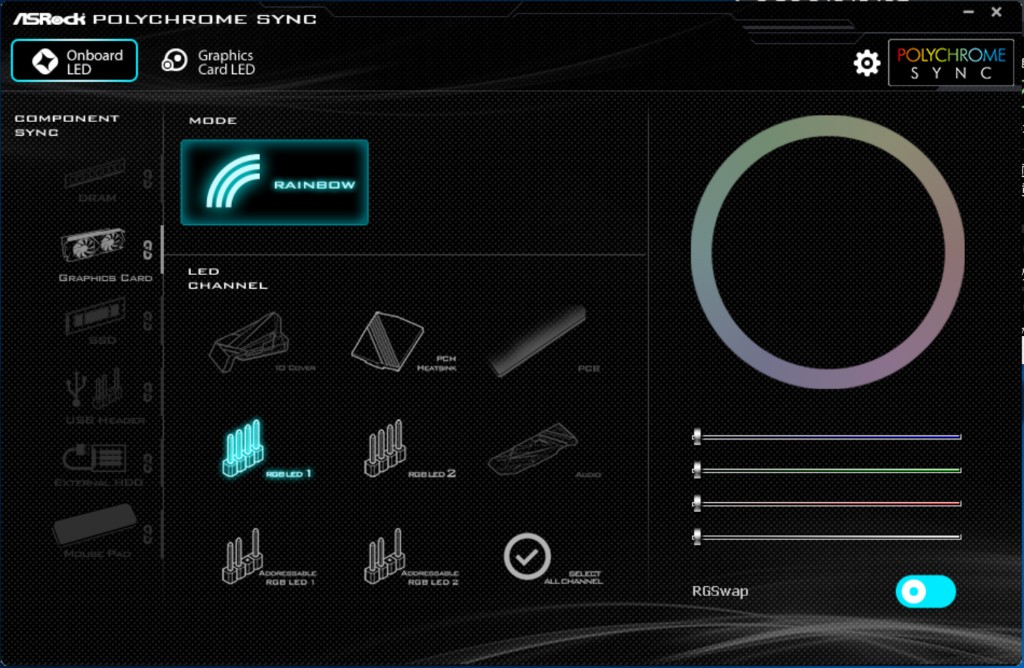This screenshot has height=668, width=1024.
Task: Toggle the External HDD sync link
Action: coord(148,463)
